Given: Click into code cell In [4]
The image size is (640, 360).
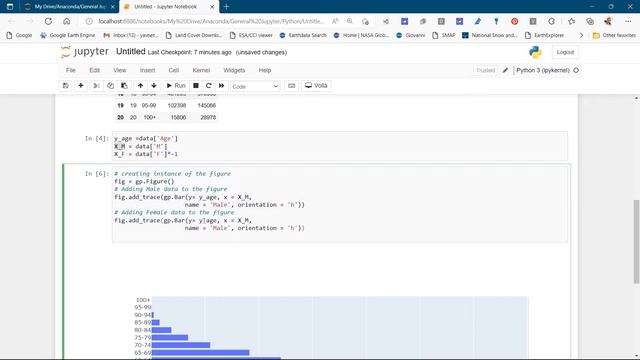Looking at the screenshot, I should click(x=340, y=146).
